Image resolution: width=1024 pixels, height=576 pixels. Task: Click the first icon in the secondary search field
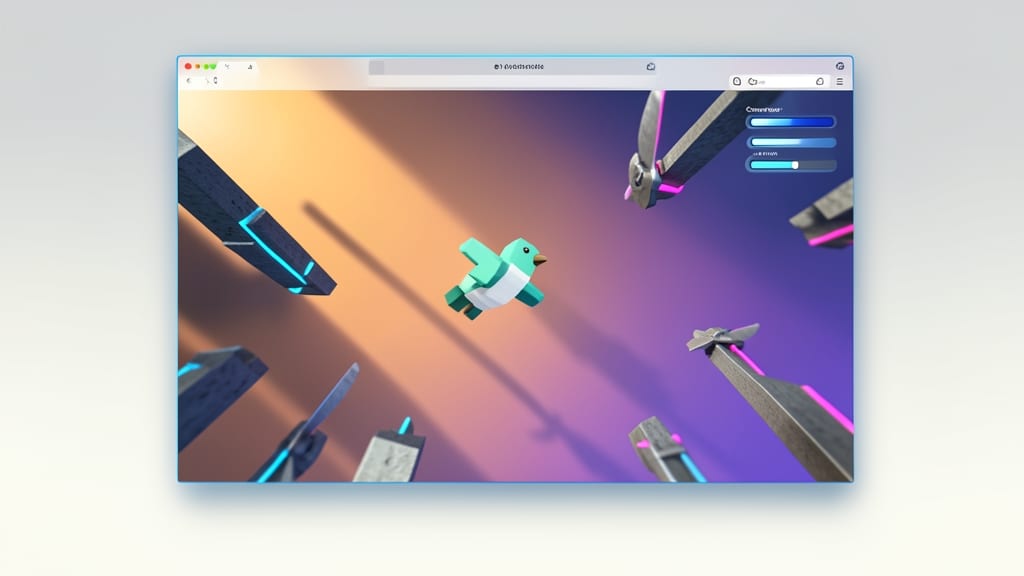click(737, 82)
